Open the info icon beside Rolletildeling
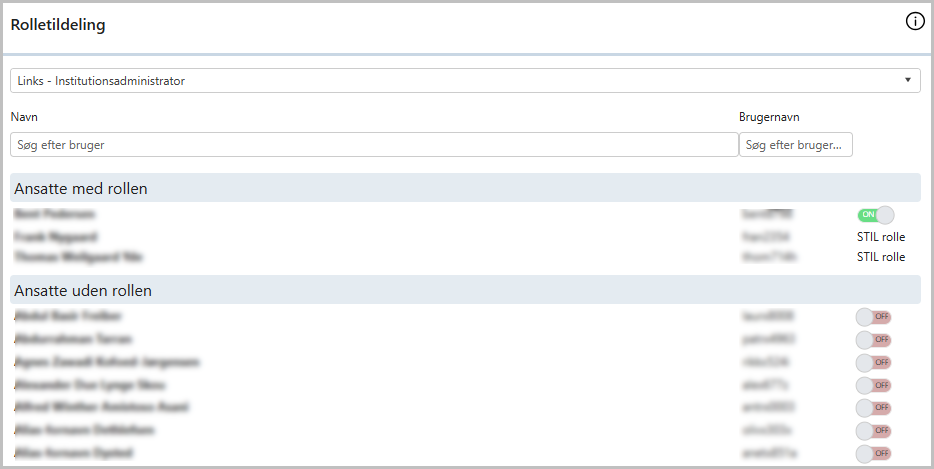 [x=915, y=22]
